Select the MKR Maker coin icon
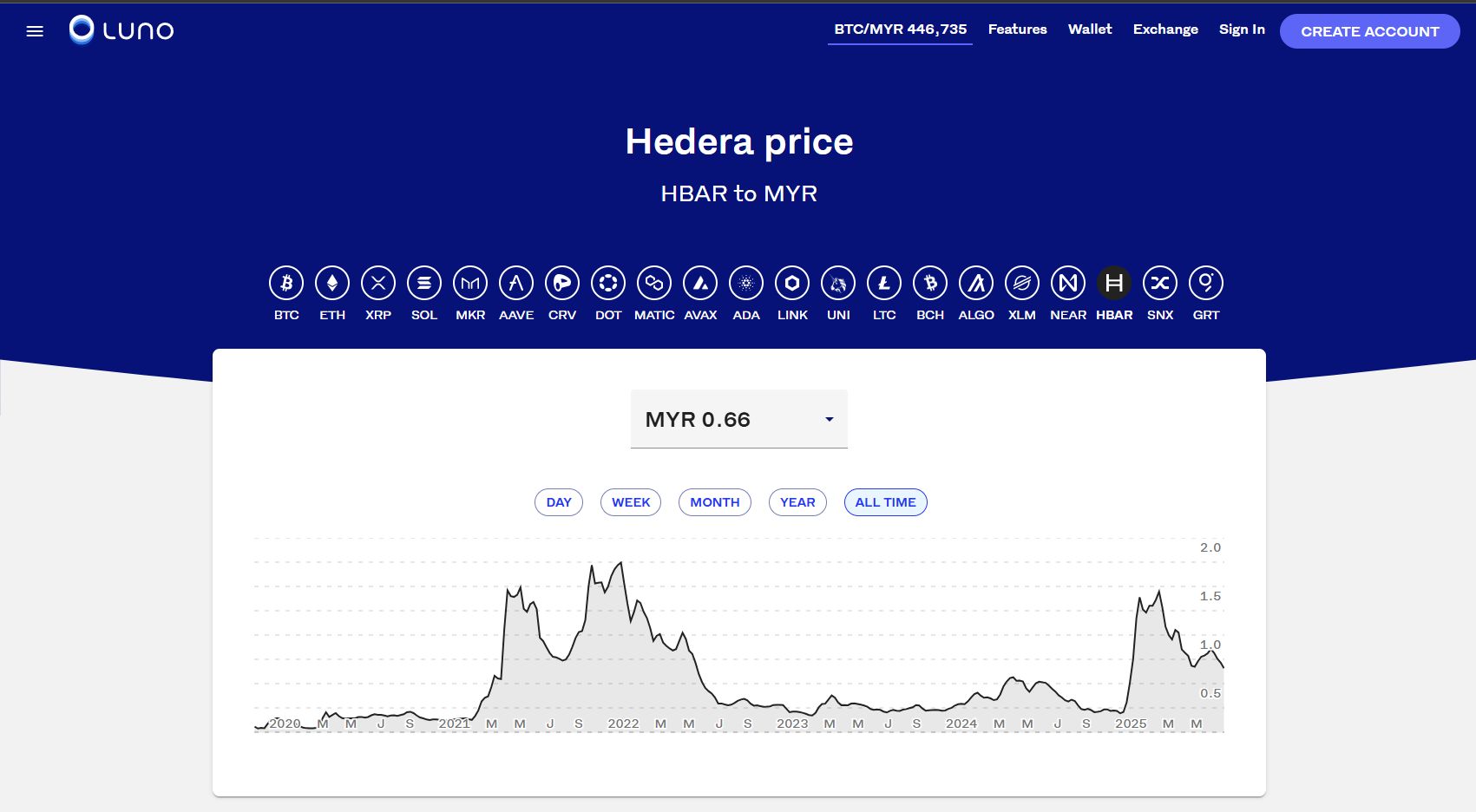 [470, 283]
